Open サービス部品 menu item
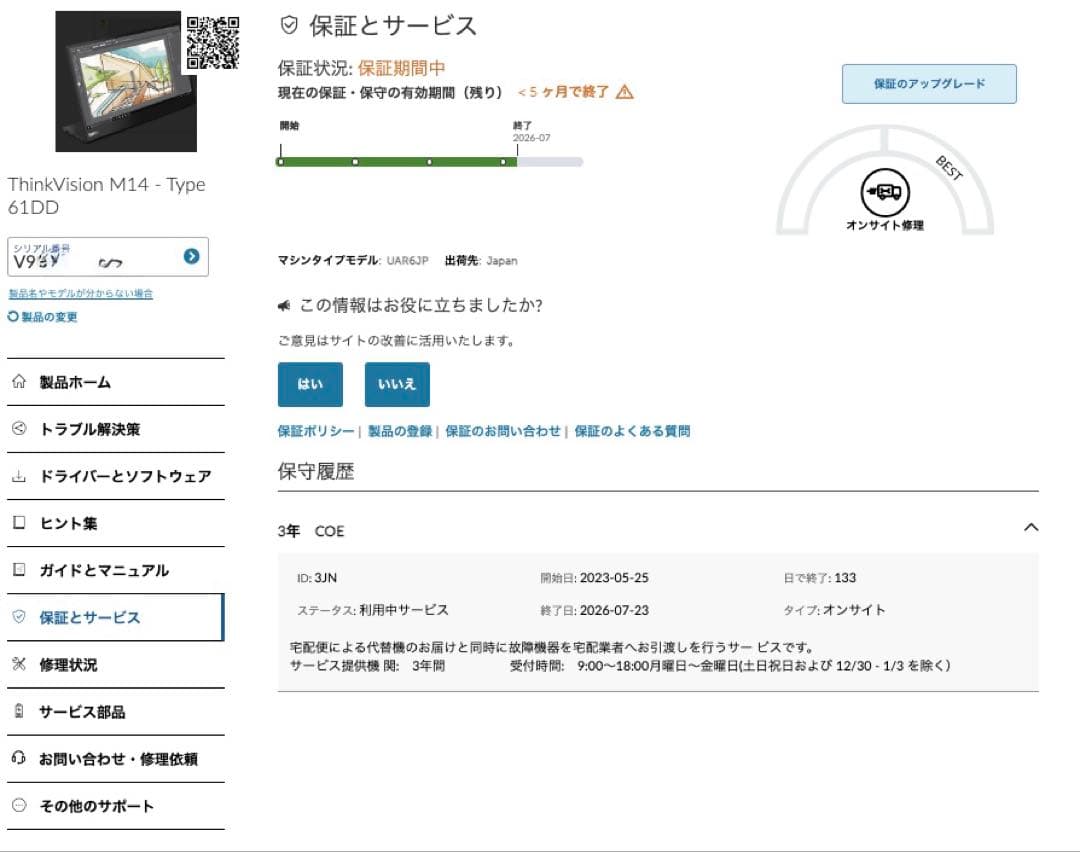This screenshot has width=1080, height=852. [x=116, y=711]
